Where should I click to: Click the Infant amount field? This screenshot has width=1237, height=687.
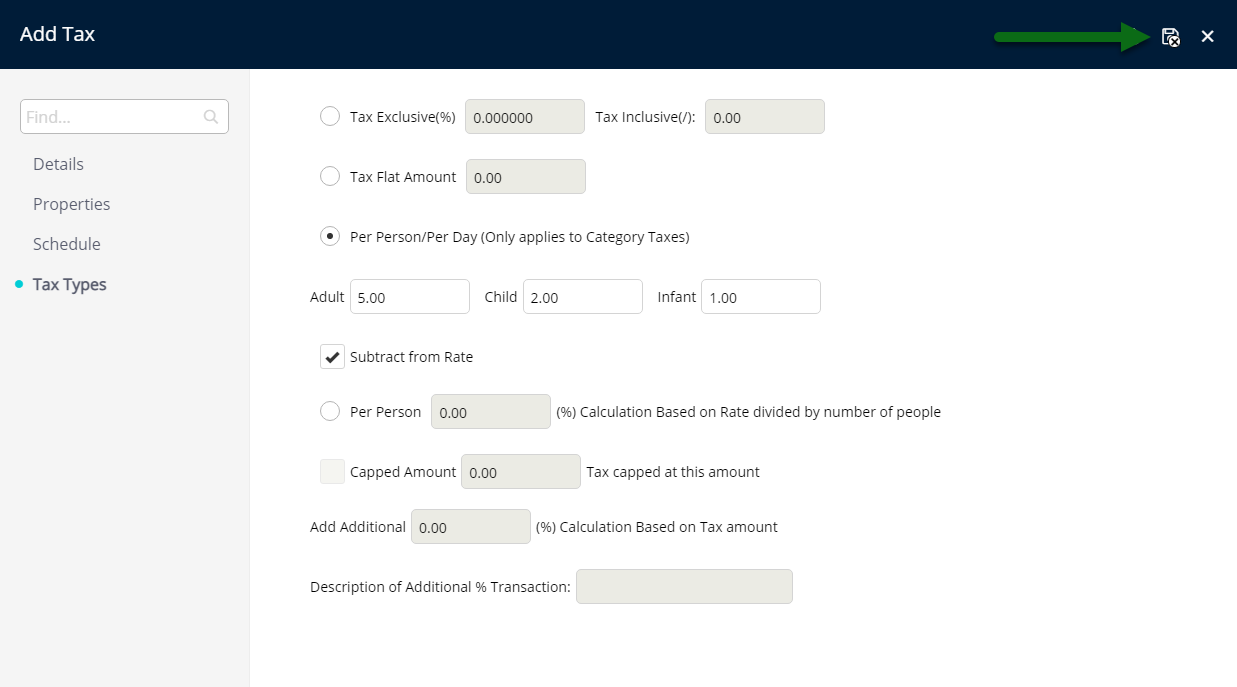[x=761, y=297]
